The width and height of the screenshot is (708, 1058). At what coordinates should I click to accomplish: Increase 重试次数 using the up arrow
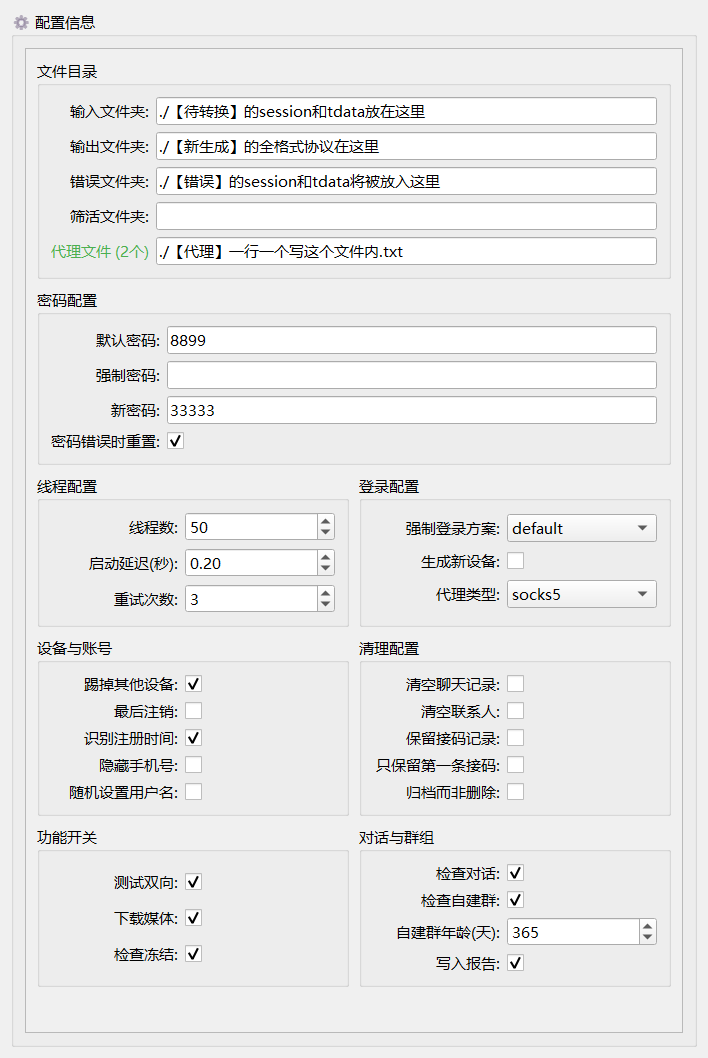pos(326,593)
